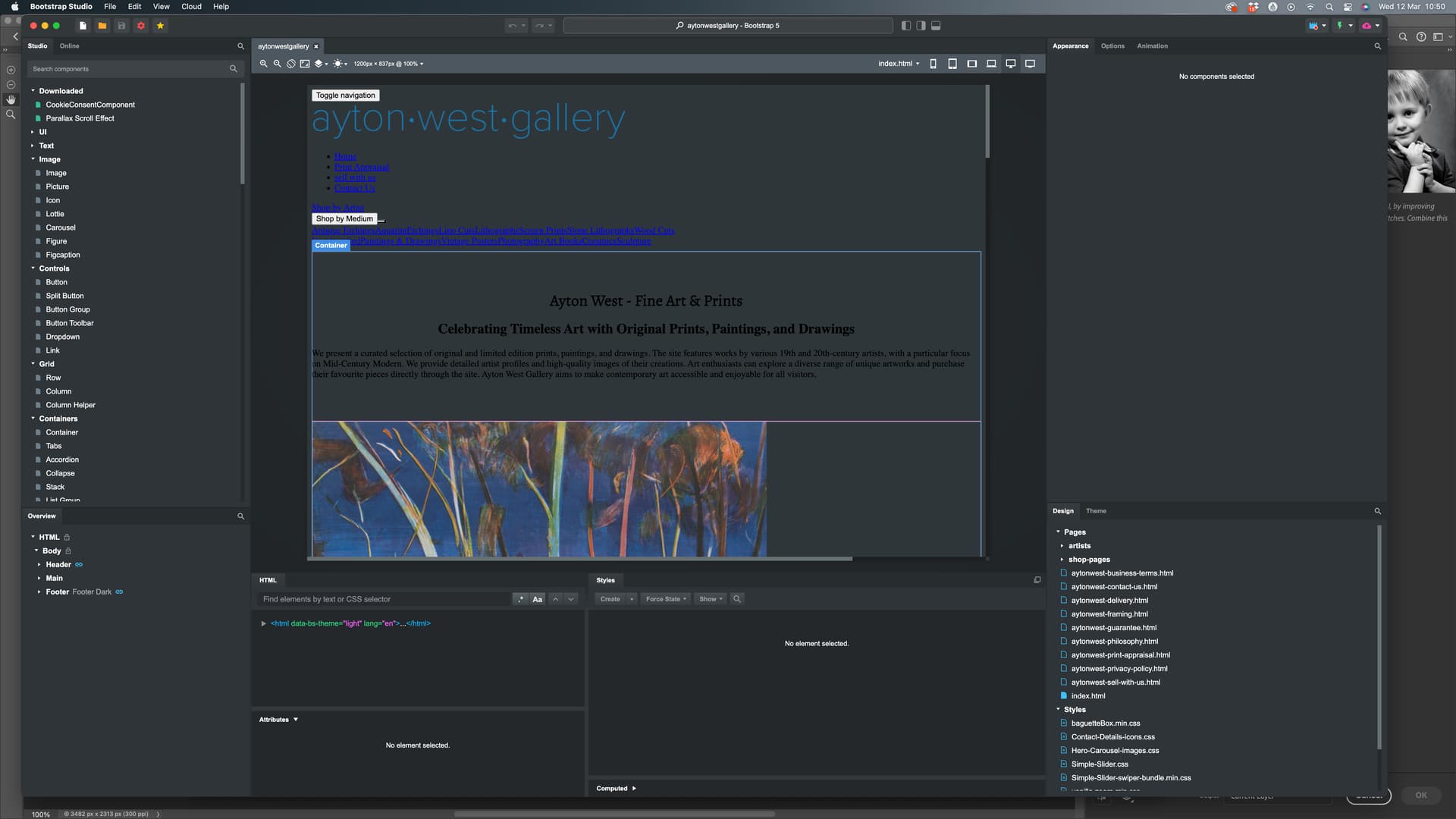Click the Toggle navigation button on stage
The width and height of the screenshot is (1456, 819).
click(x=345, y=96)
